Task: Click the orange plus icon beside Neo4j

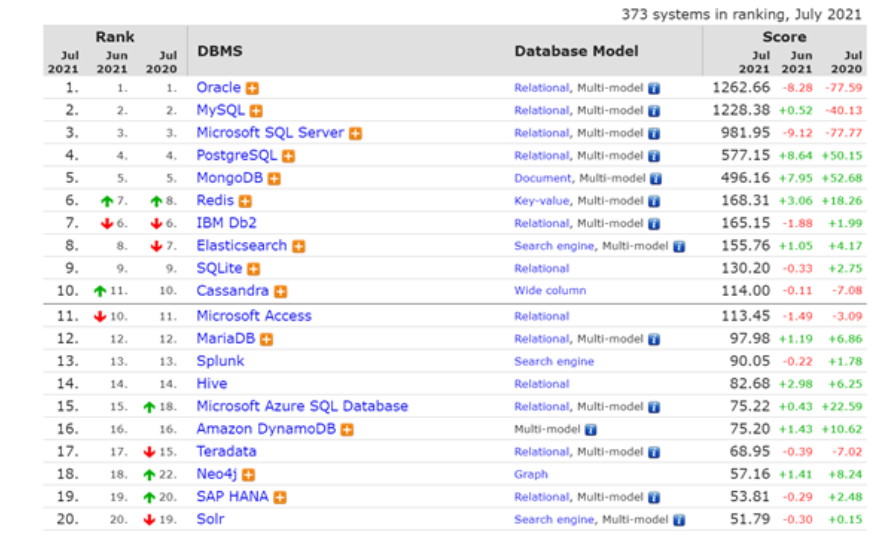Action: pyautogui.click(x=248, y=475)
